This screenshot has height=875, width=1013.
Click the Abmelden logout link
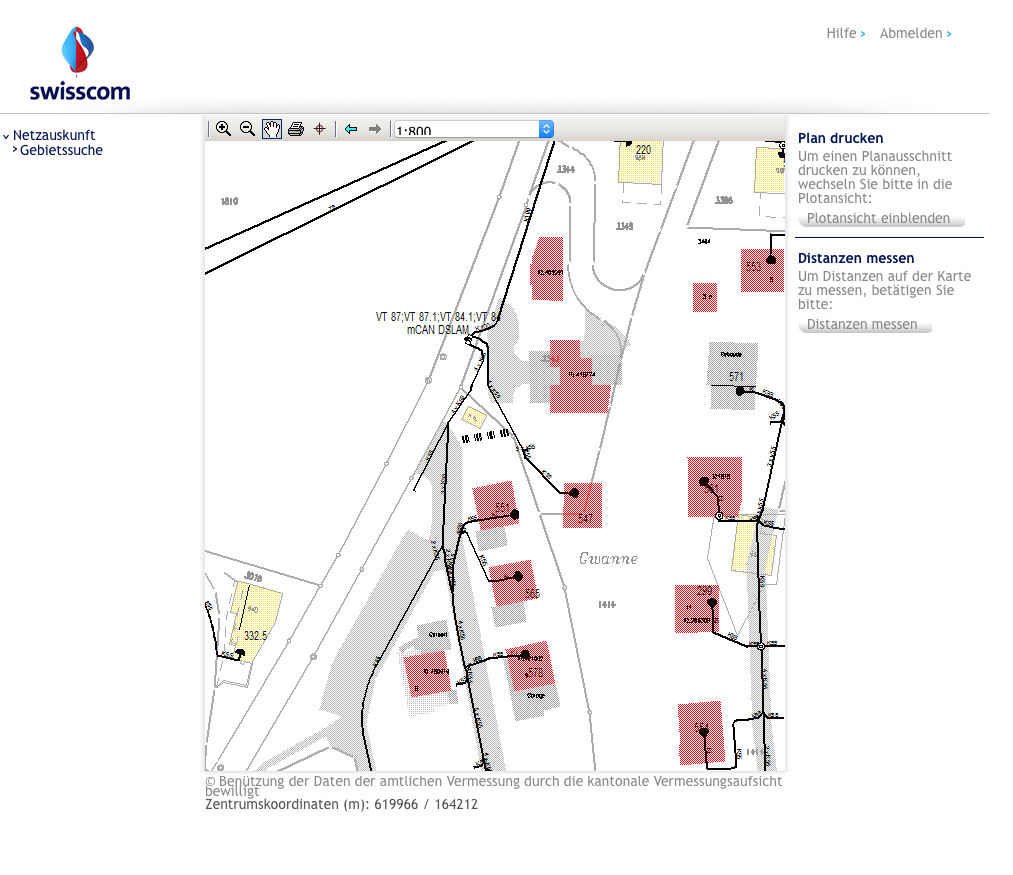coord(911,33)
